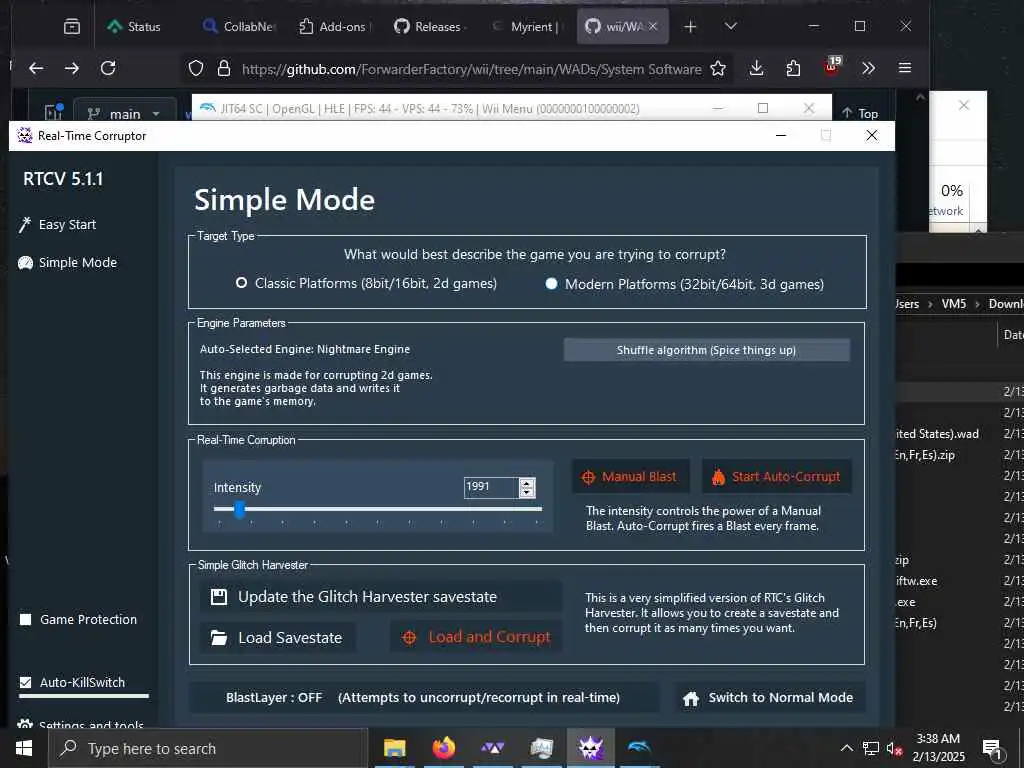Start Auto-Corrupt
The width and height of the screenshot is (1024, 768).
click(776, 477)
